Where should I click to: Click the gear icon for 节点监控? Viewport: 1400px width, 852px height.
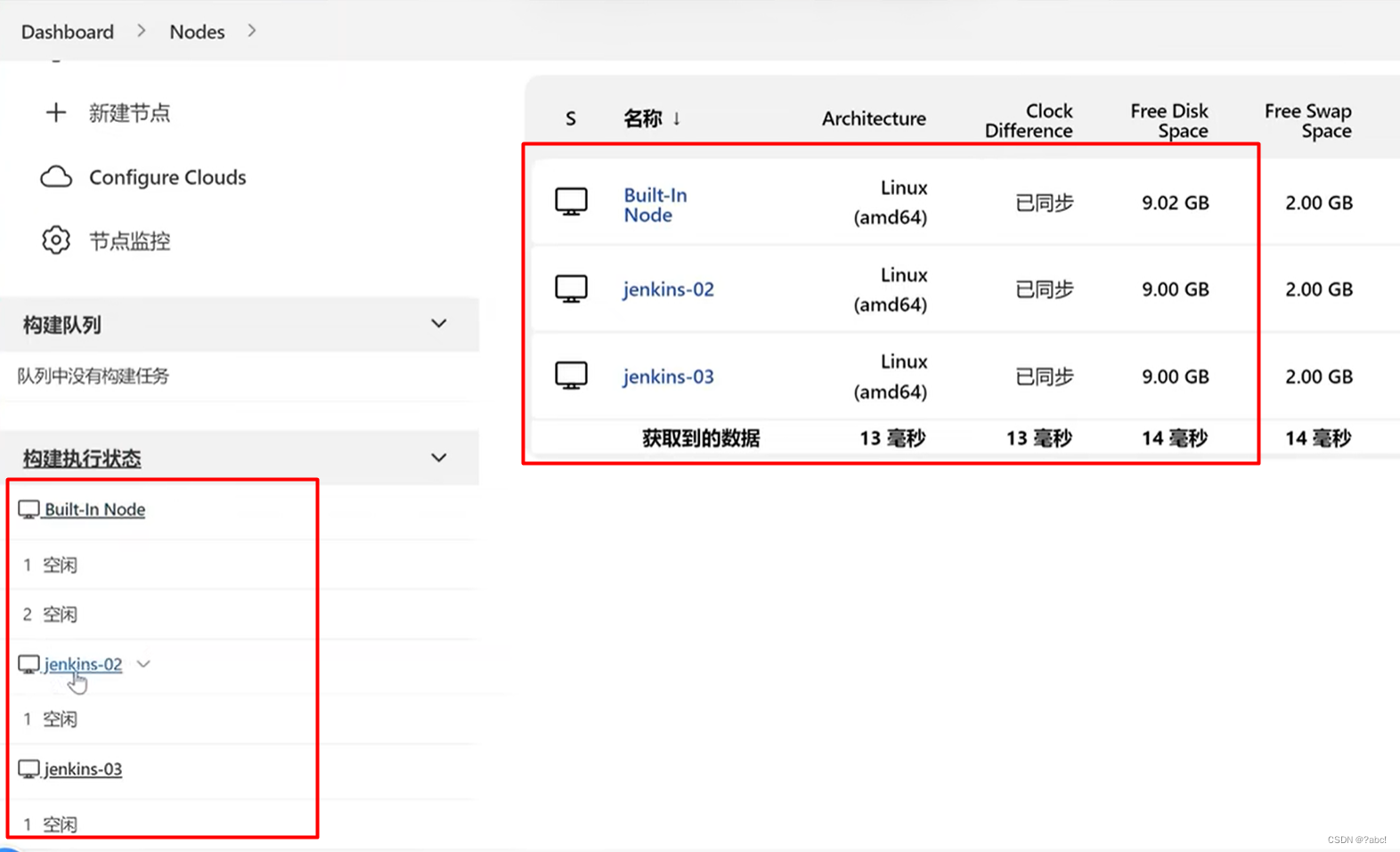pos(56,240)
